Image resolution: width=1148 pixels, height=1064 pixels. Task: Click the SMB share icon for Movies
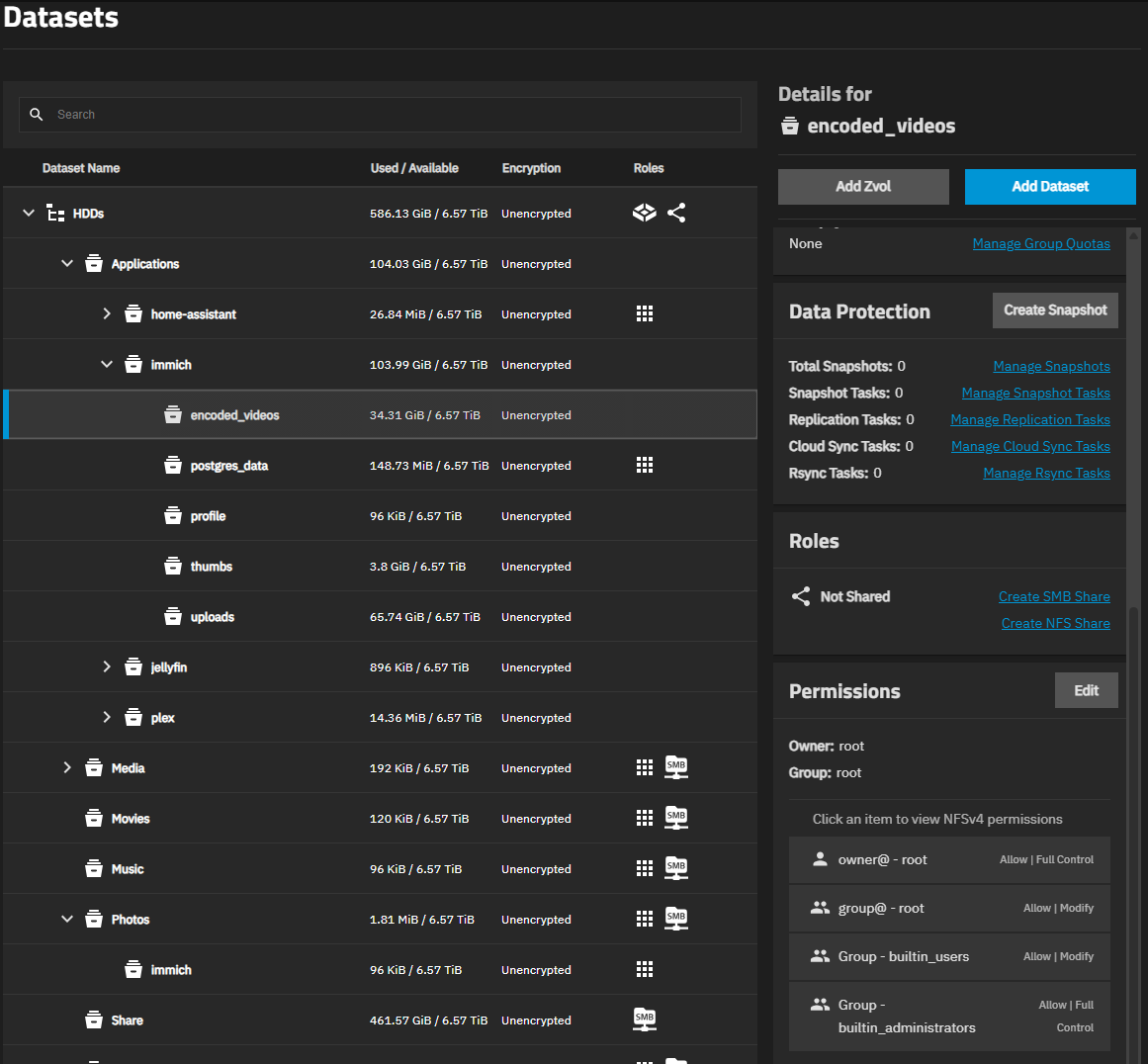(676, 818)
